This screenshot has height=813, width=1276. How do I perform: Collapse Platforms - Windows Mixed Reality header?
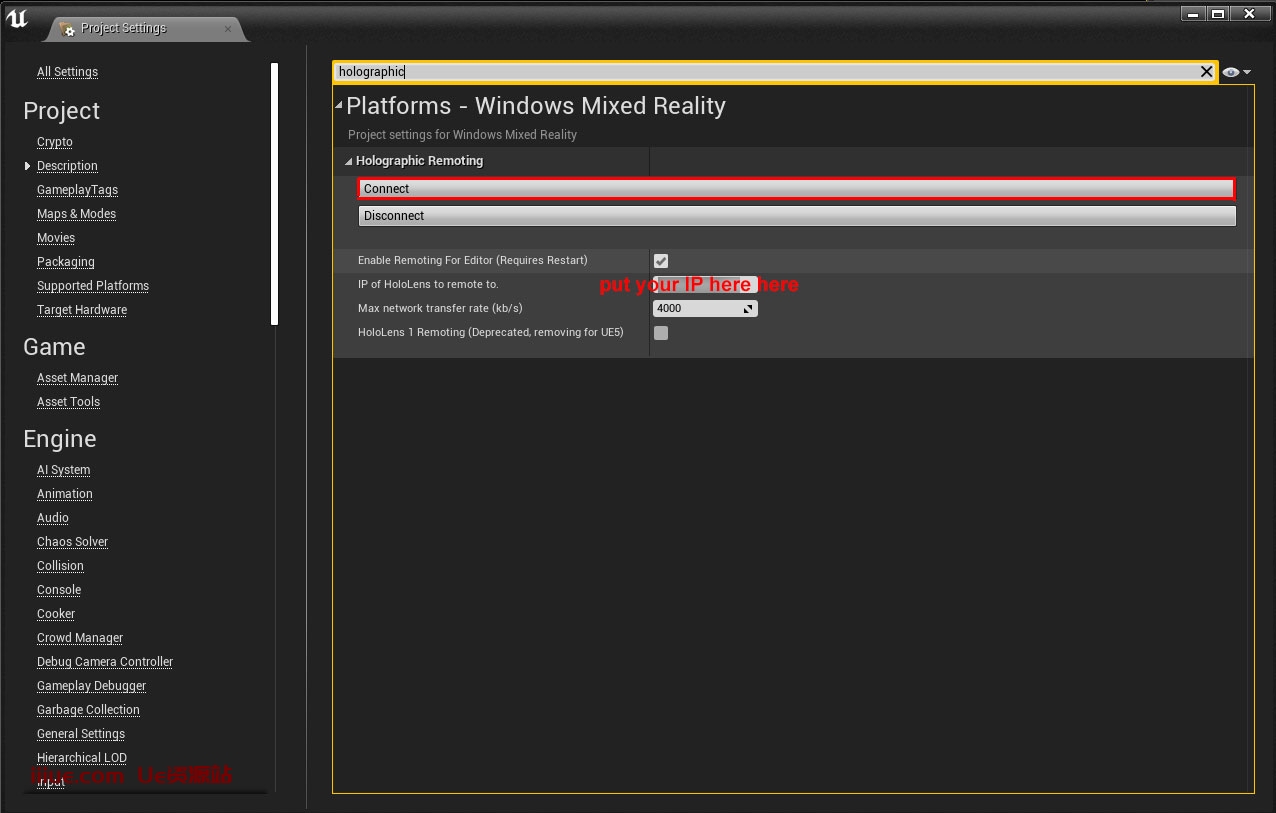339,106
